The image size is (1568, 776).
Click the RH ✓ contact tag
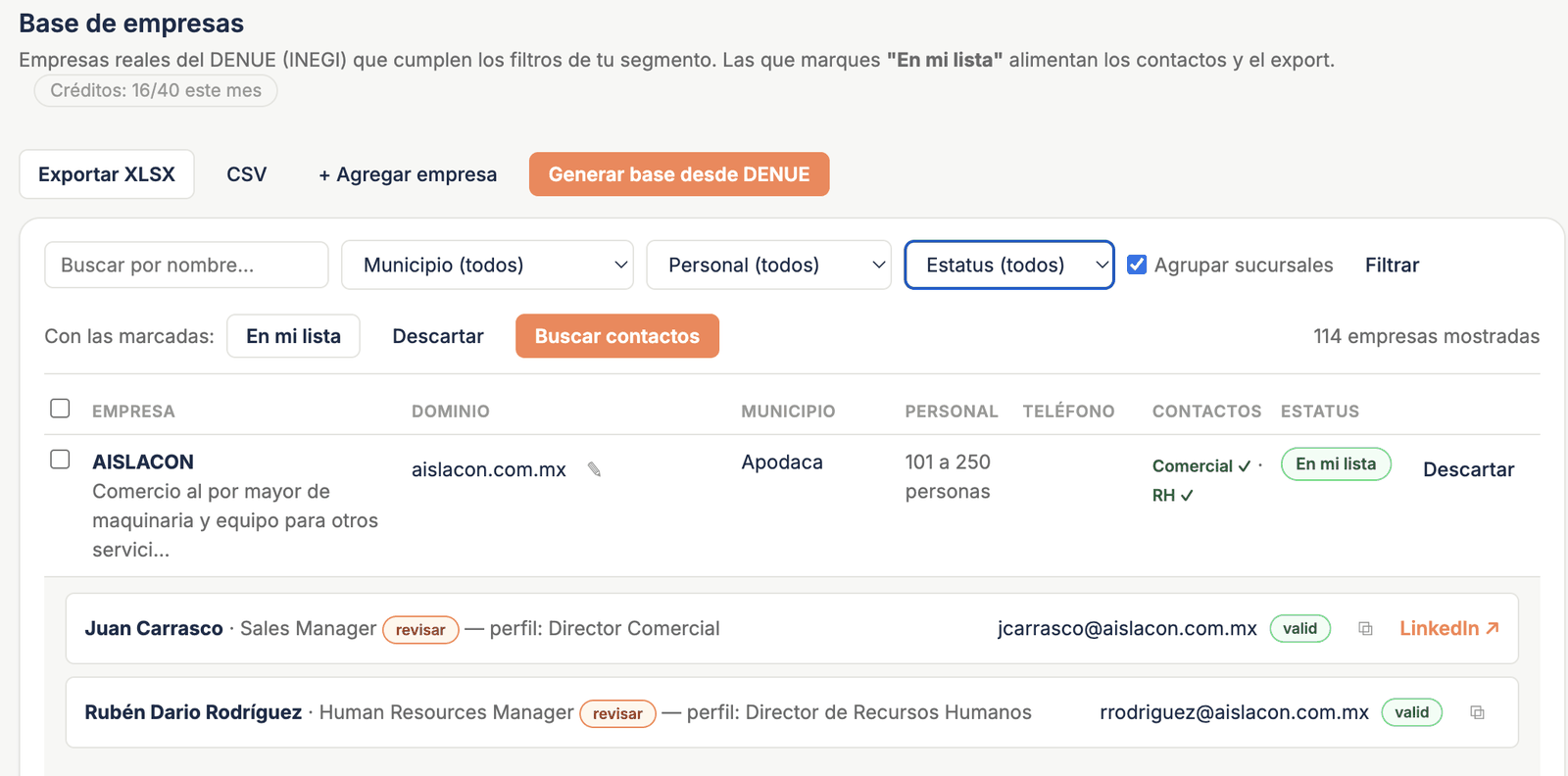(1172, 496)
